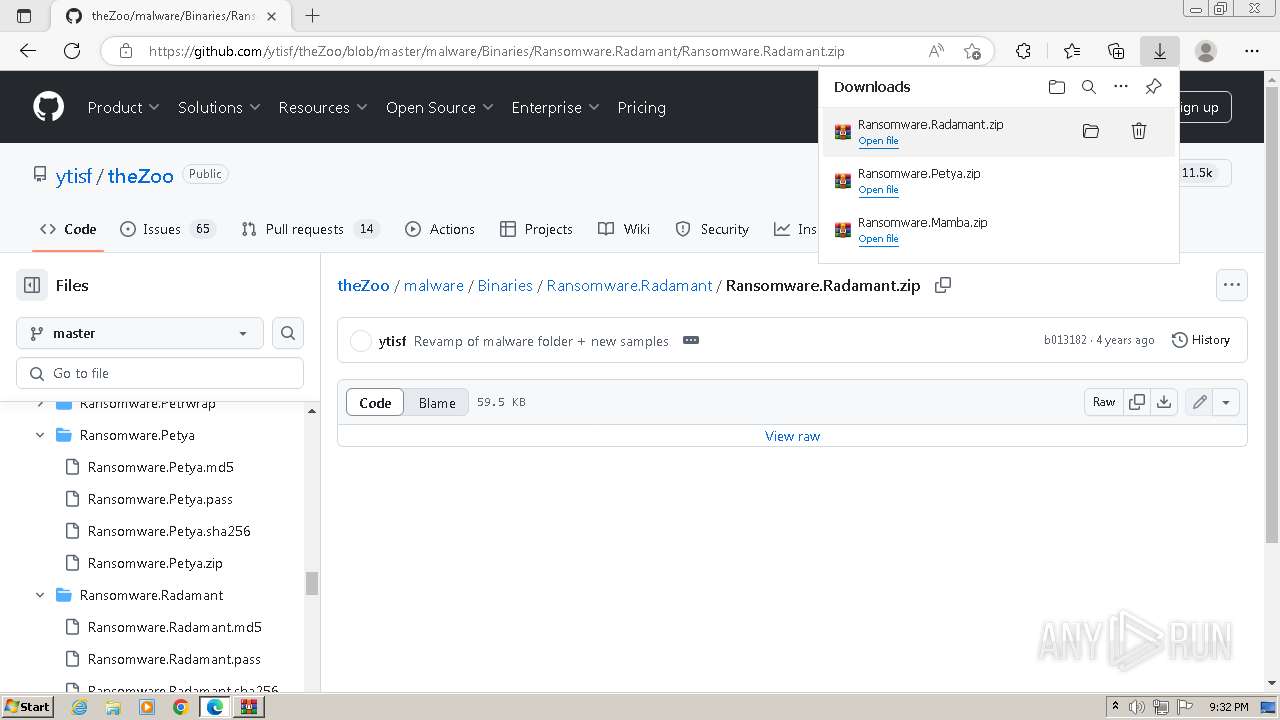Open a new browser tab
The height and width of the screenshot is (720, 1280).
(x=312, y=16)
